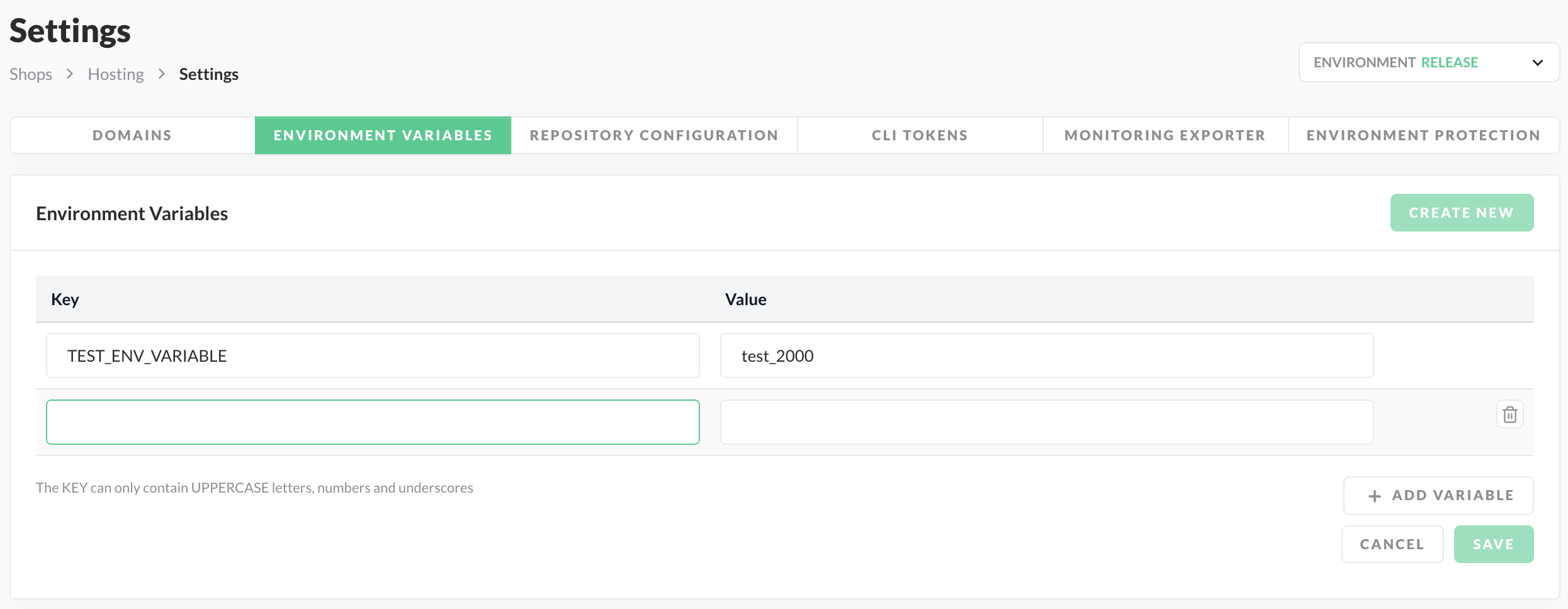Screen dimensions: 1568x609
Task: Select the Environment Variables tab
Action: pyautogui.click(x=383, y=135)
